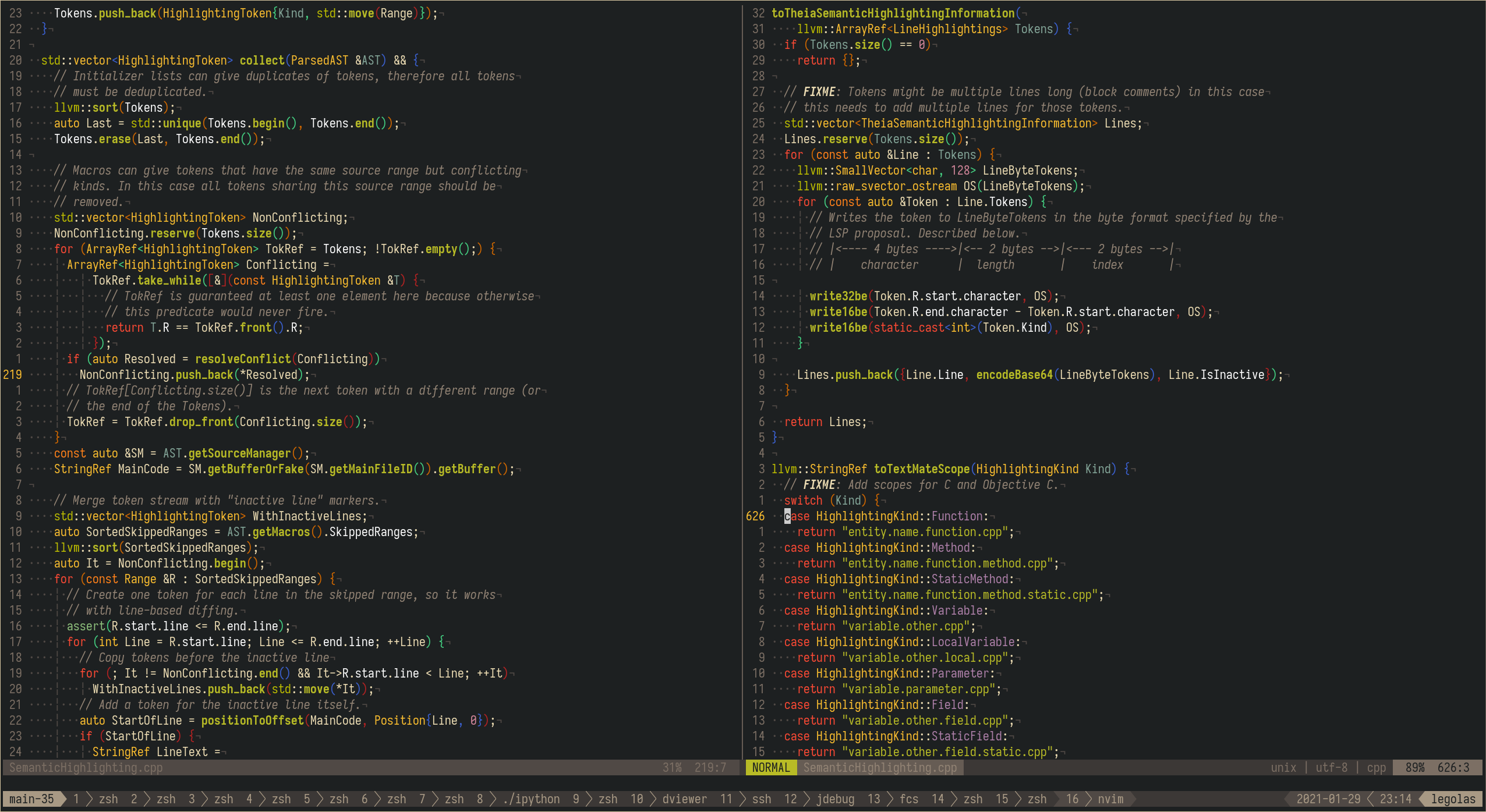Select tmux window 8 ./ipython
Screen dimensions: 1486x812
point(518,799)
